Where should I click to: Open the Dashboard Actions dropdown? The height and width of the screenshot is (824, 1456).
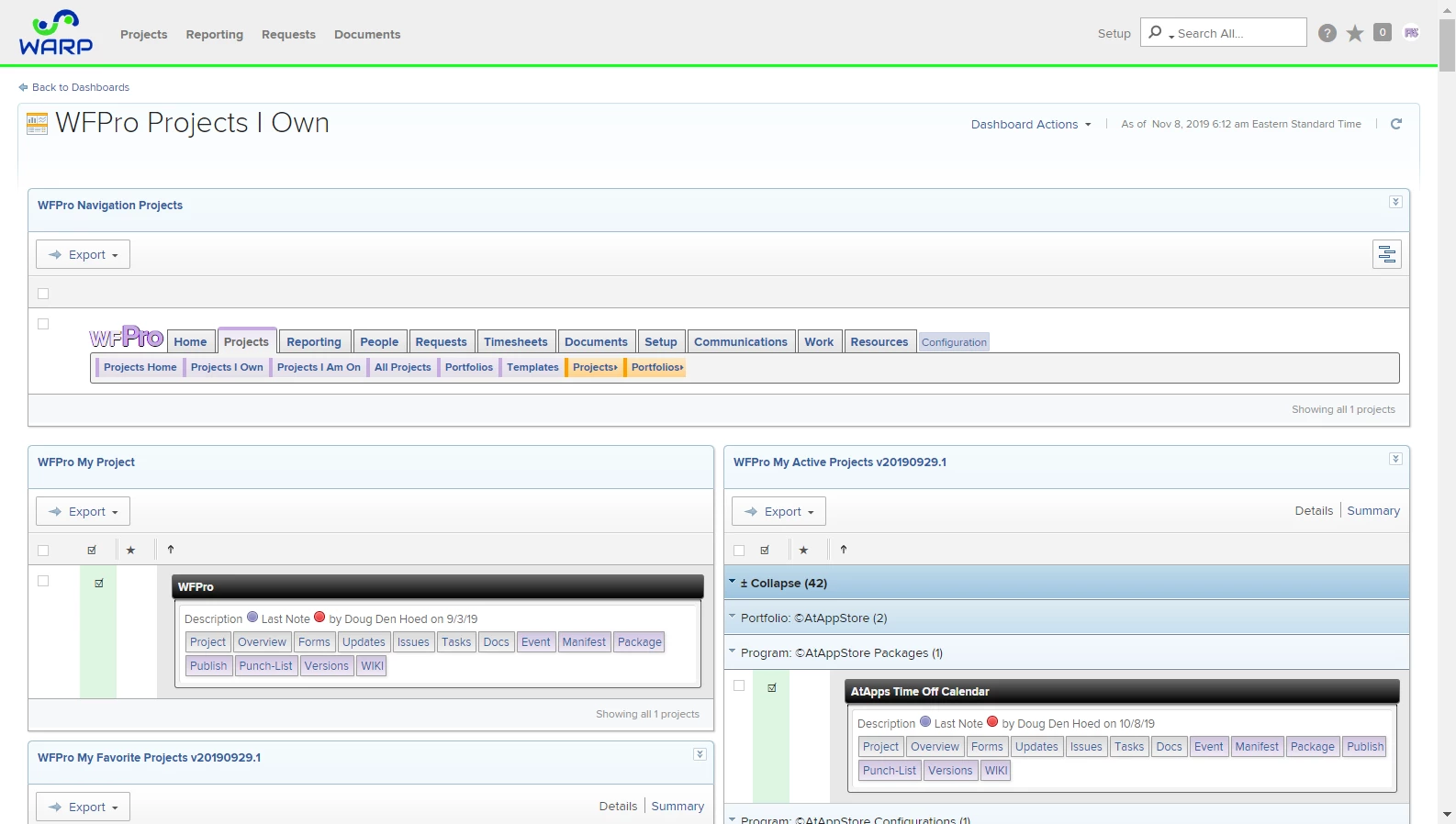point(1031,125)
